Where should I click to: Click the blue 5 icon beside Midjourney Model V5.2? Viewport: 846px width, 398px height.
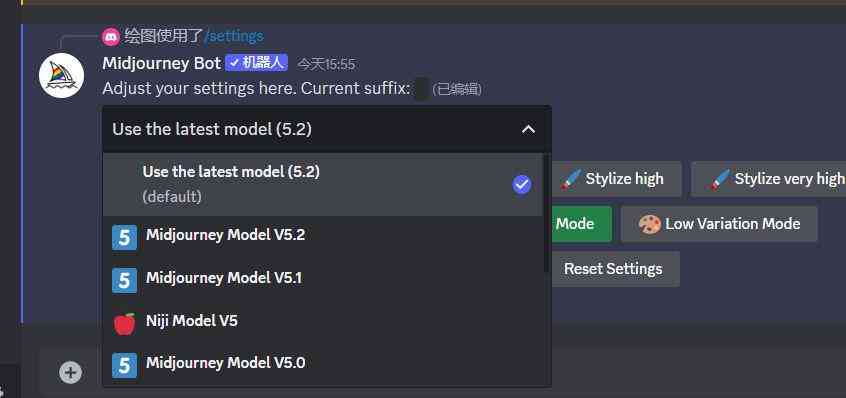[124, 237]
